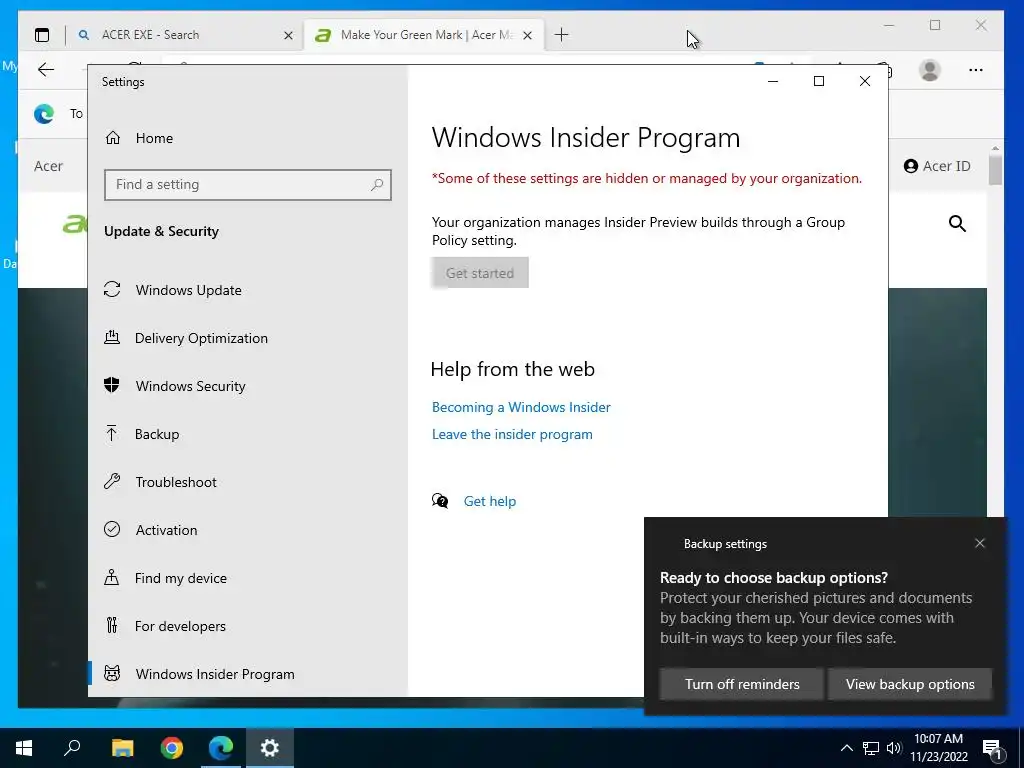1024x768 pixels.
Task: Open Windows Update settings page
Action: click(x=188, y=290)
